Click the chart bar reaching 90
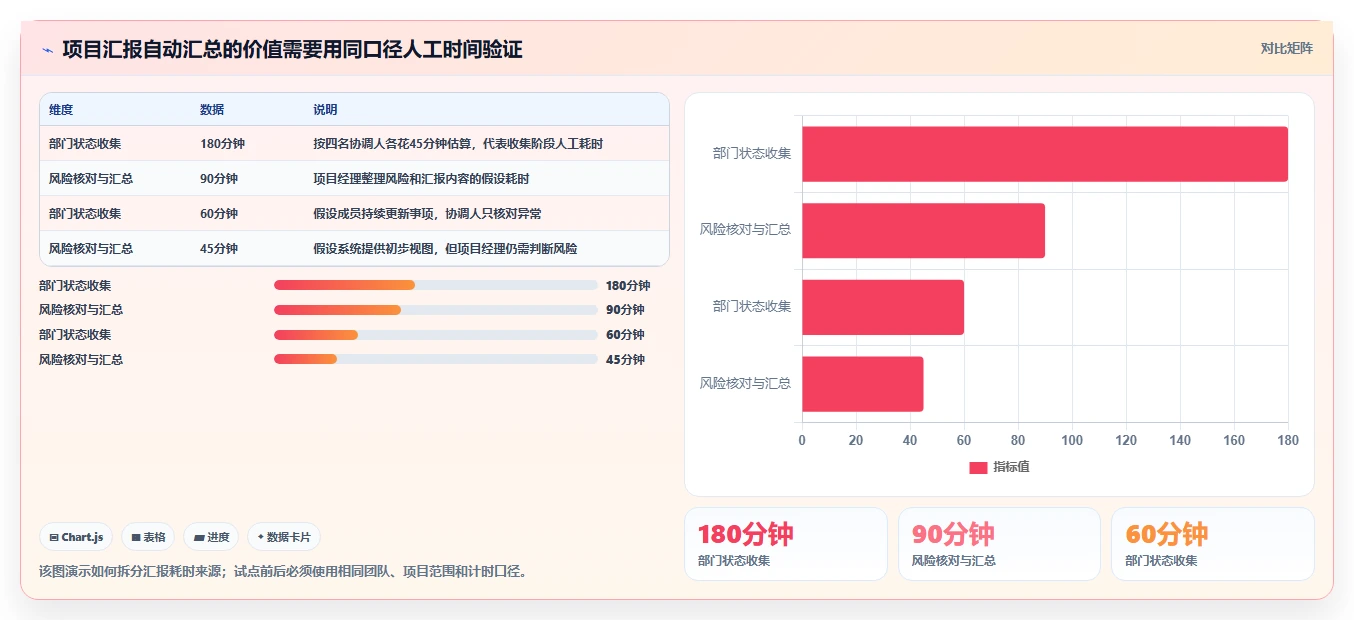The width and height of the screenshot is (1354, 620). click(923, 231)
